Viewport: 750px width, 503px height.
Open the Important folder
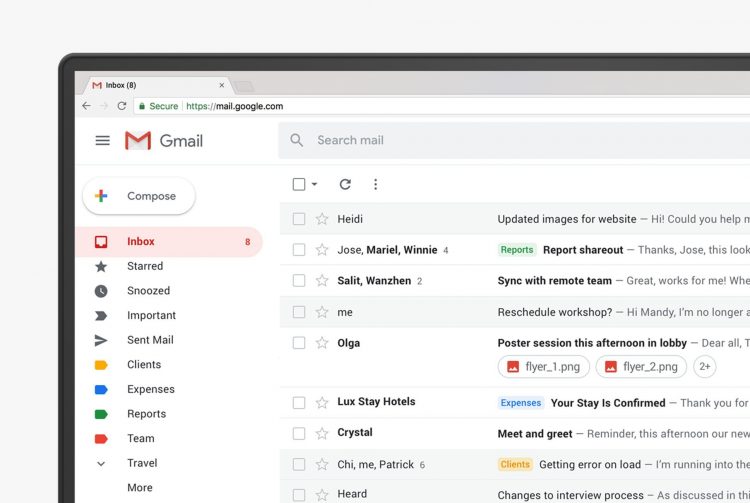(x=151, y=315)
